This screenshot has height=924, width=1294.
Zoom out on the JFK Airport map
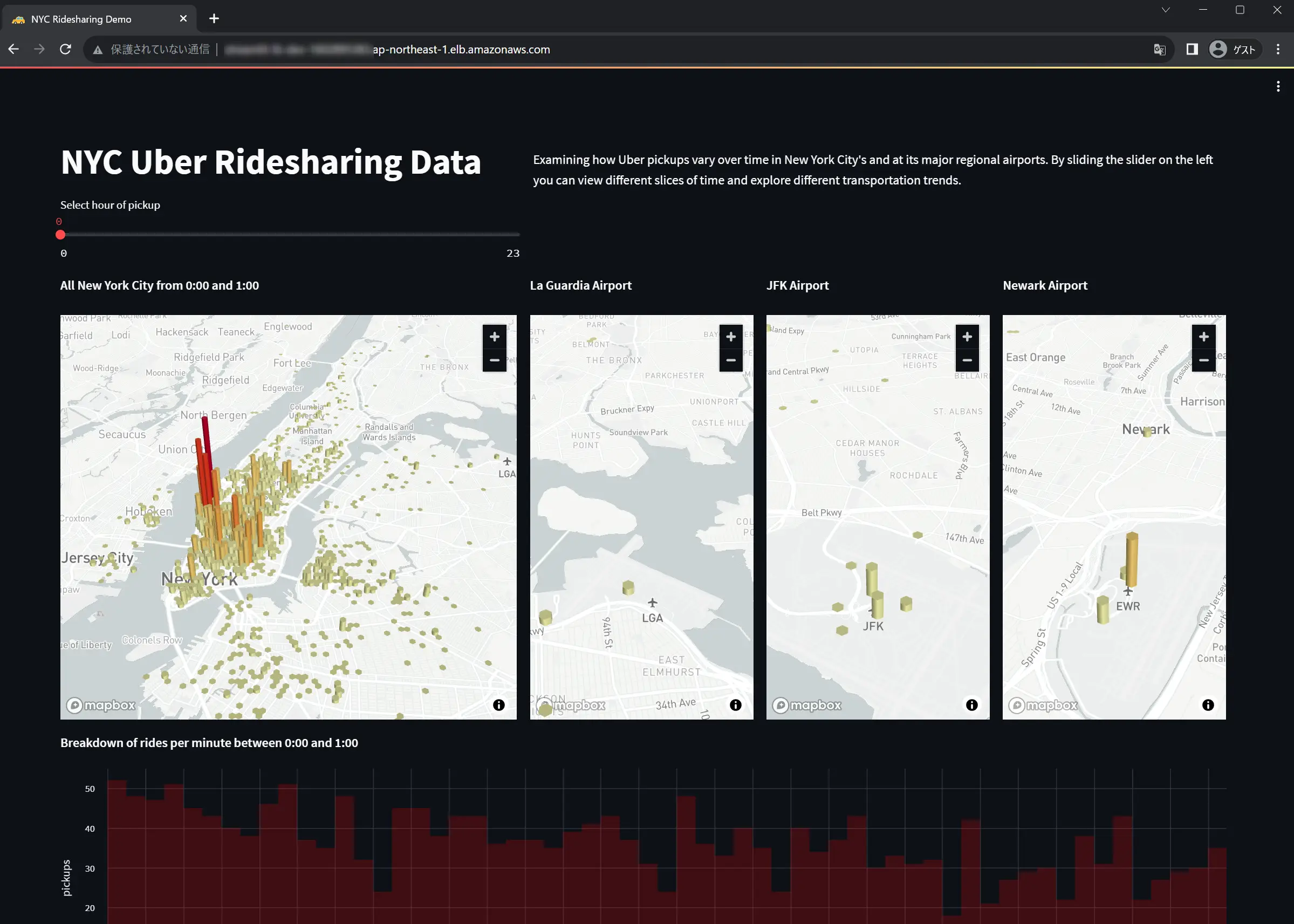coord(967,360)
